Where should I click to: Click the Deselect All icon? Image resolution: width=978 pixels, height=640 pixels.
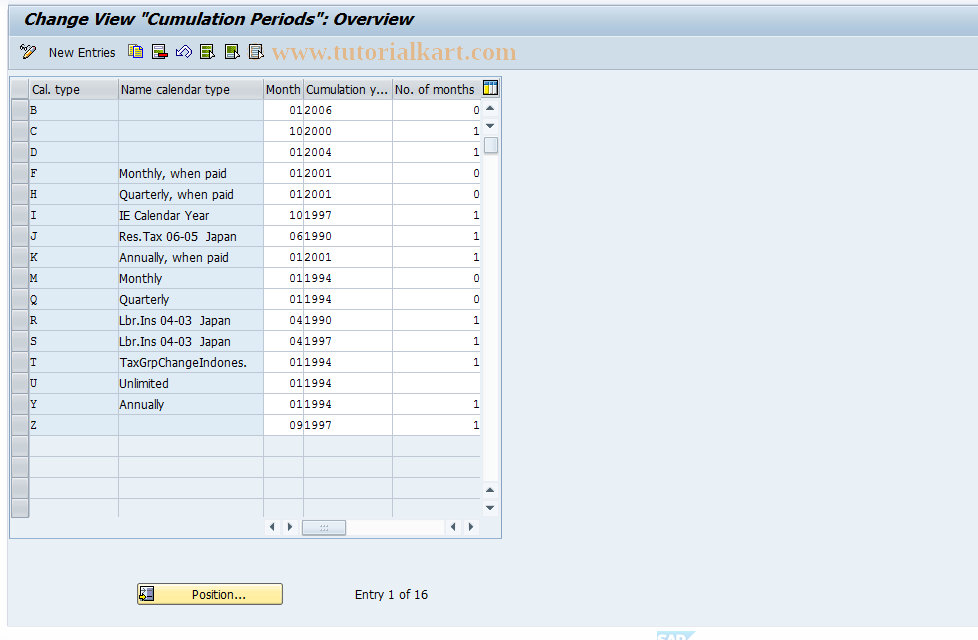coord(256,52)
